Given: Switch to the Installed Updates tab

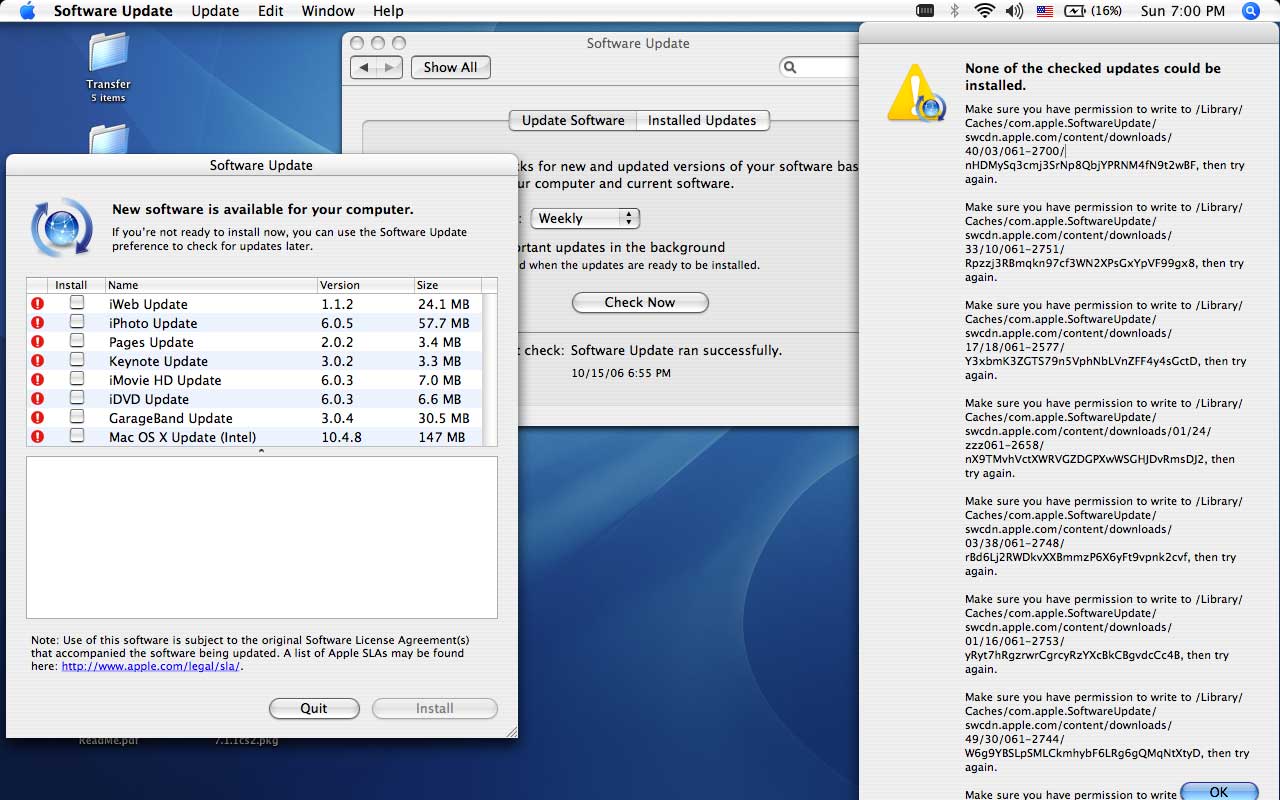Looking at the screenshot, I should point(702,120).
